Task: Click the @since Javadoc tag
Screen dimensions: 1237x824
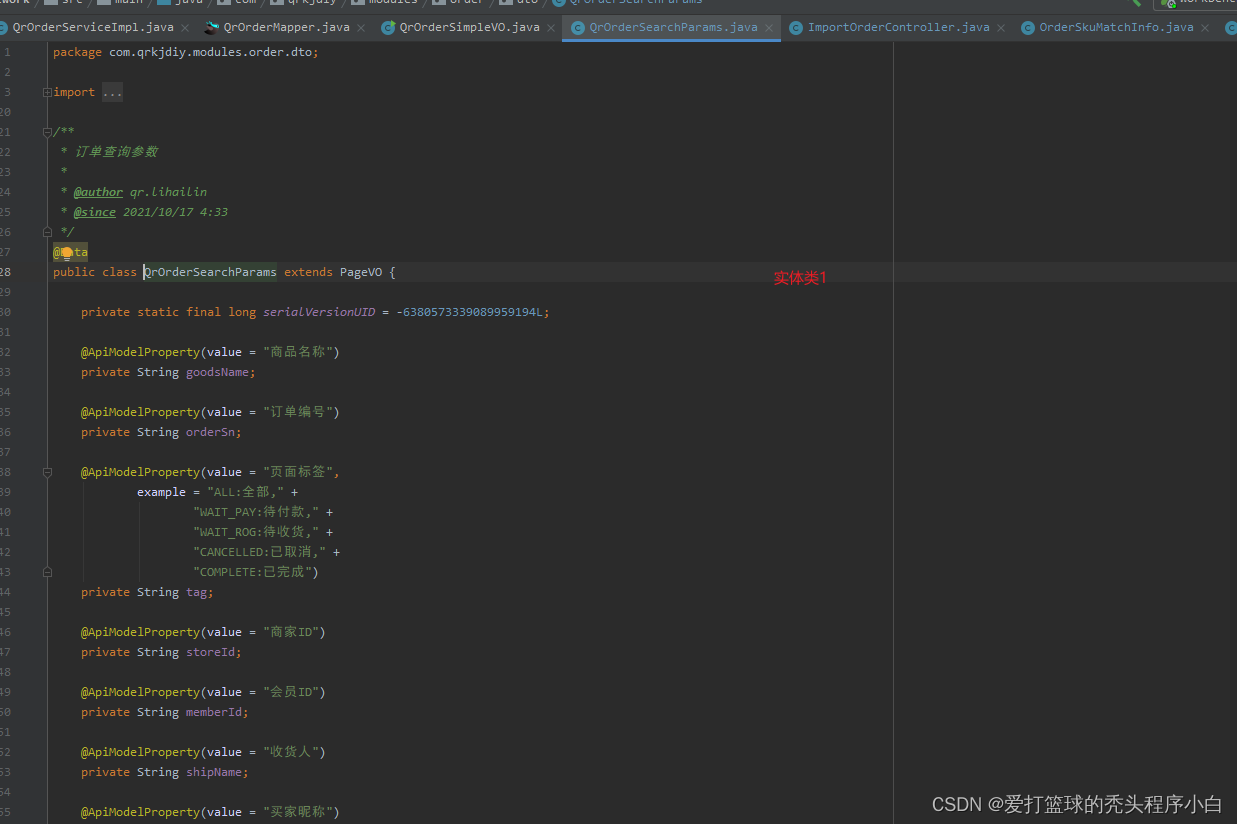Action: 95,212
